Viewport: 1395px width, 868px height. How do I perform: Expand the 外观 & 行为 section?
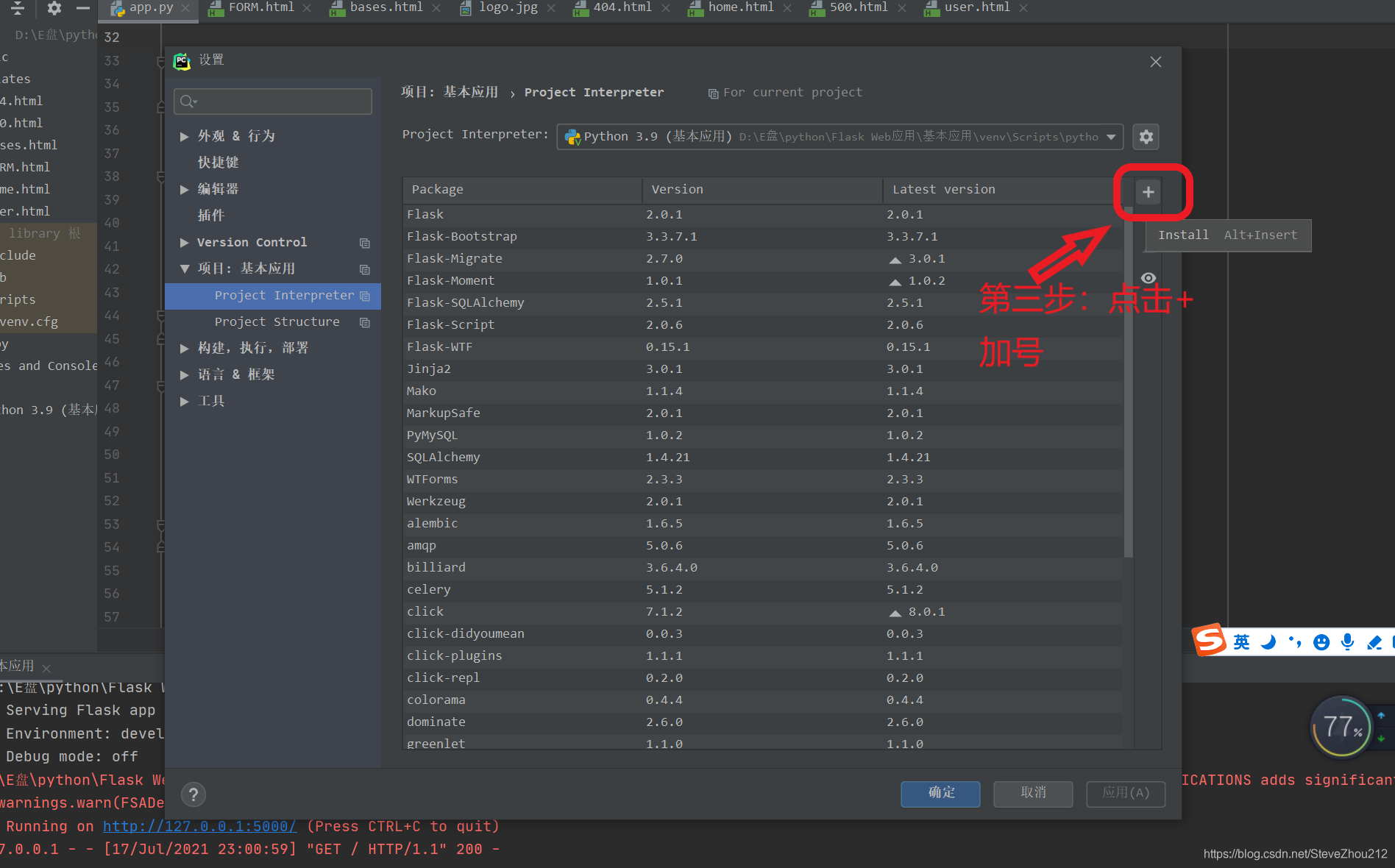tap(185, 135)
